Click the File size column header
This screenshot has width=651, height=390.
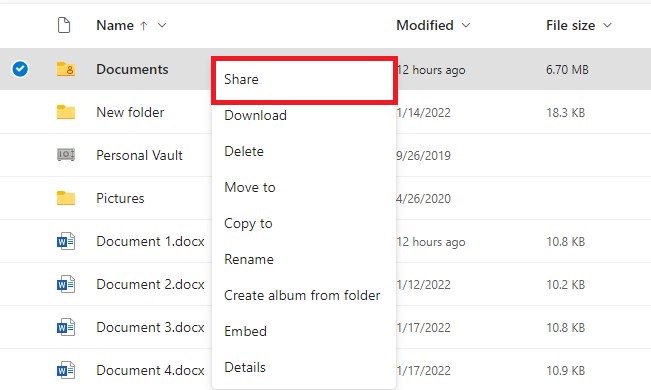(x=570, y=25)
